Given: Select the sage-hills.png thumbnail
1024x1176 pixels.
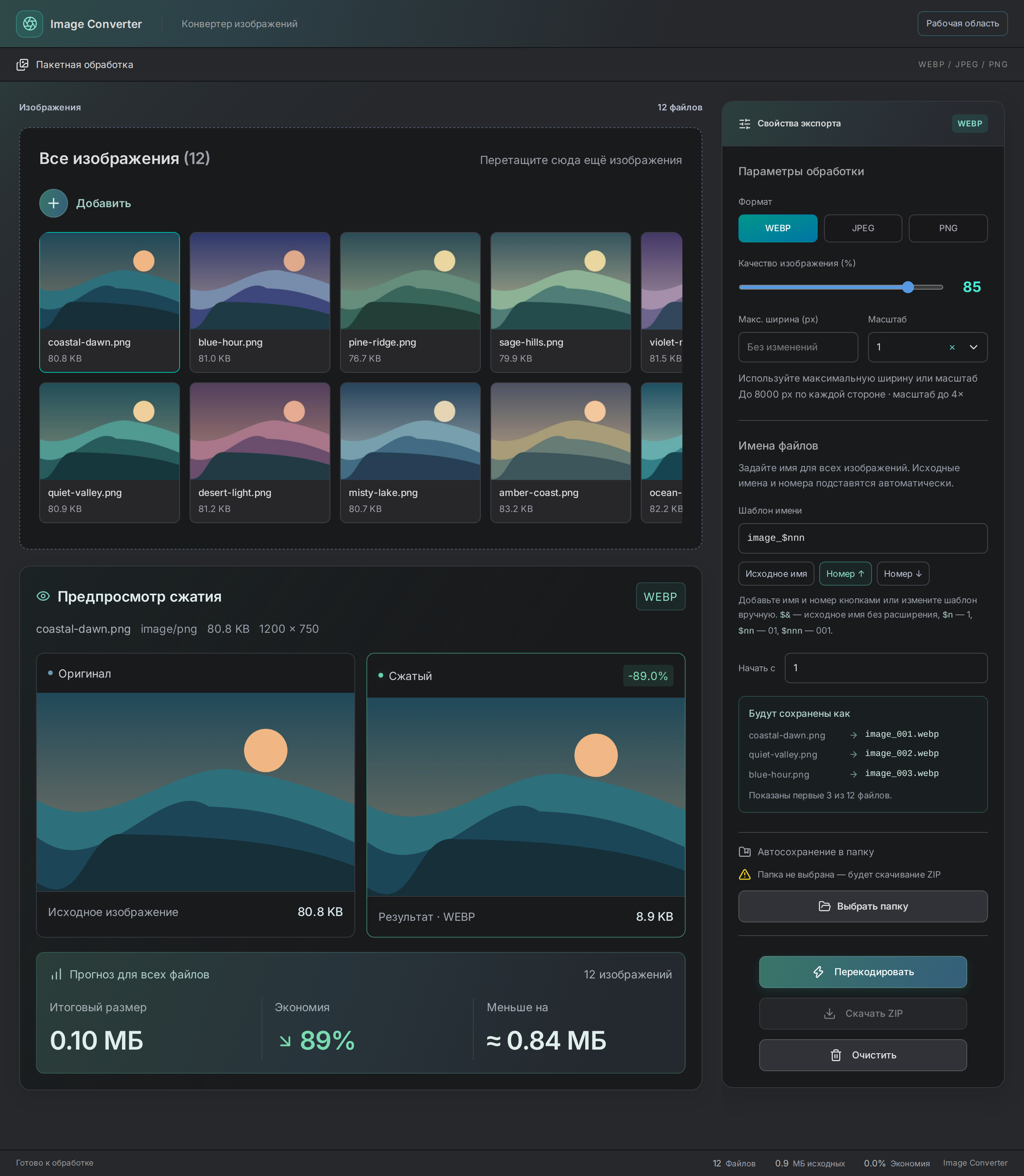Looking at the screenshot, I should tap(560, 302).
